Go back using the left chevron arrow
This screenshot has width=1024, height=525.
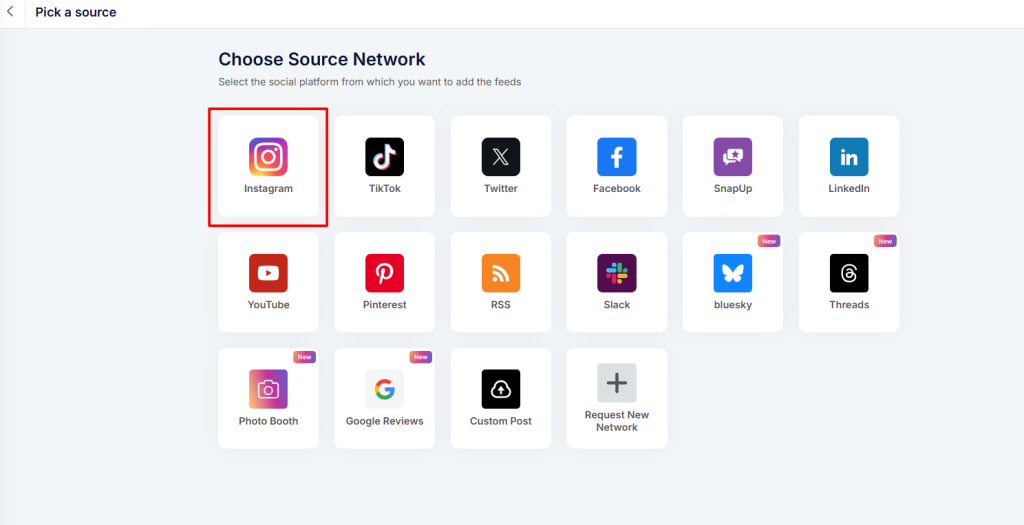(x=10, y=12)
